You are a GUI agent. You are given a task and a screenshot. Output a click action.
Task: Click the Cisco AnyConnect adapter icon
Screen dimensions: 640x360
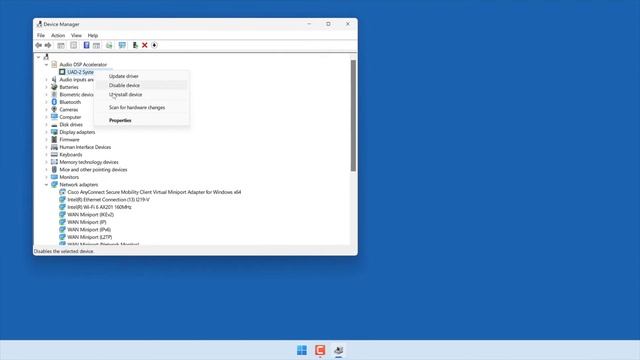click(x=62, y=192)
